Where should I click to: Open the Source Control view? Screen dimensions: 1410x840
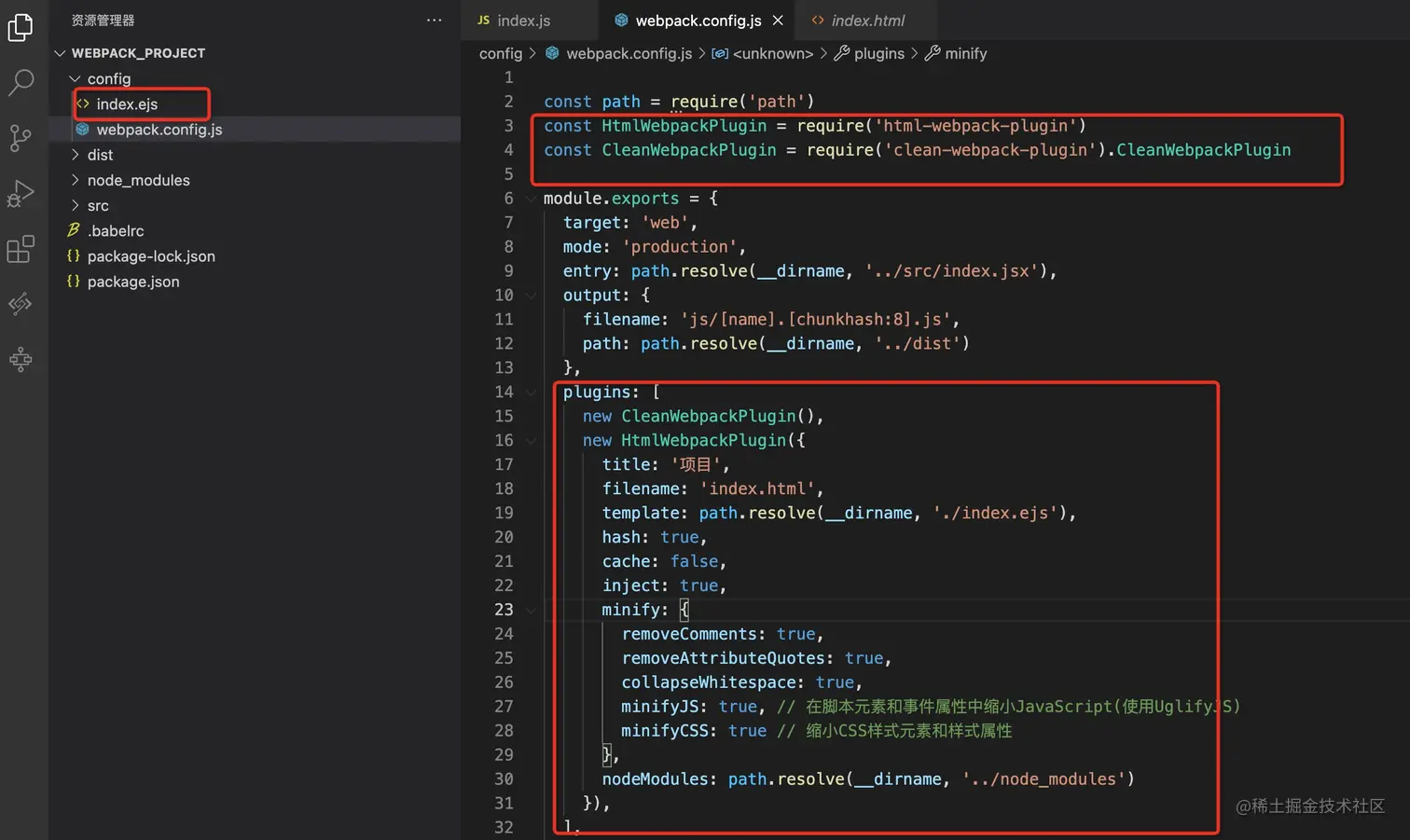coord(21,138)
